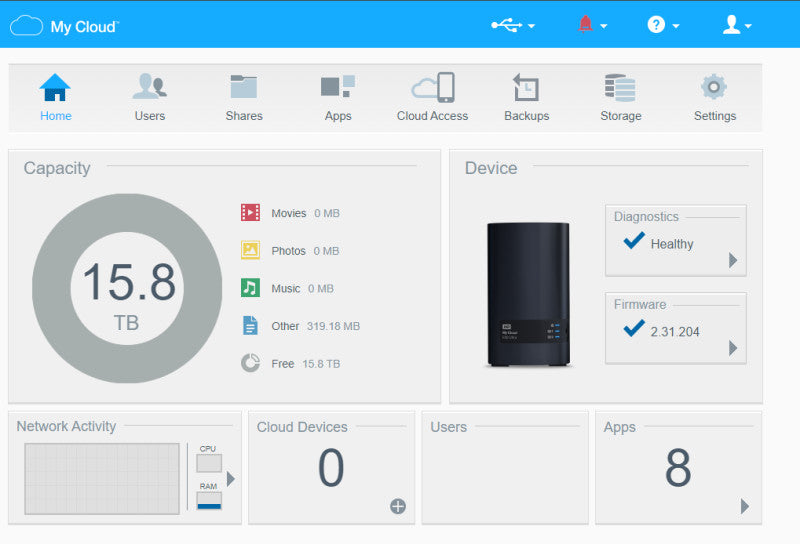The height and width of the screenshot is (544, 800).
Task: Expand the USB dropdown arrow
Action: 532,26
